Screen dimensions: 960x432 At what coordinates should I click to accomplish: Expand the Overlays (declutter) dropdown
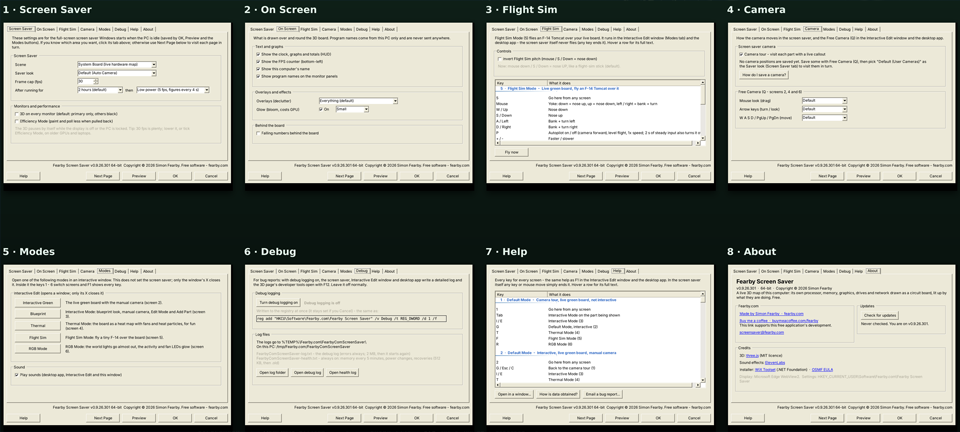358,100
